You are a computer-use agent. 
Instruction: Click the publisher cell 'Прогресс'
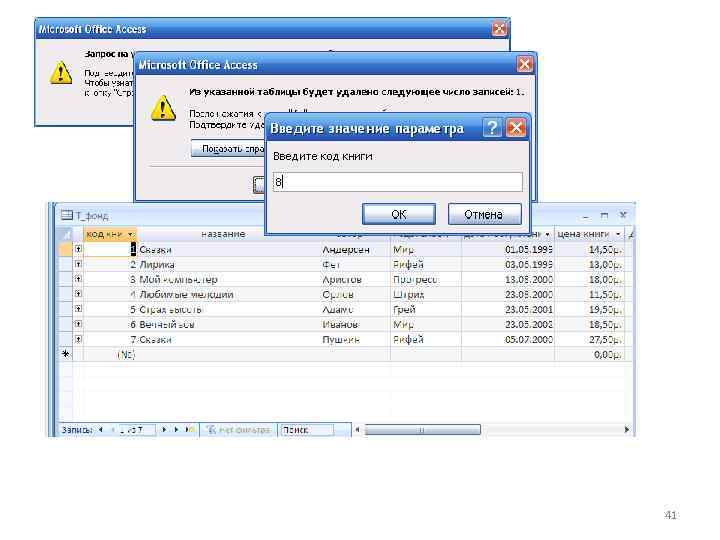426,279
